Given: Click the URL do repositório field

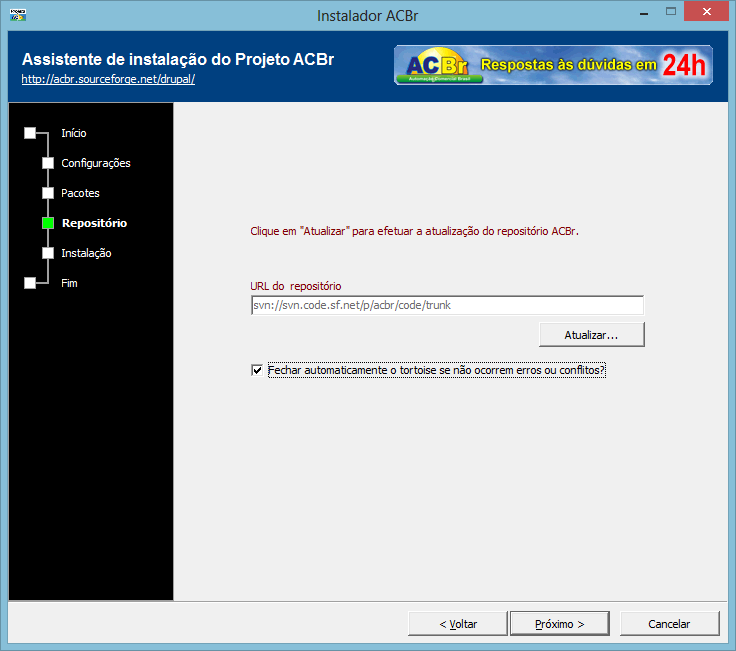Looking at the screenshot, I should coord(447,305).
